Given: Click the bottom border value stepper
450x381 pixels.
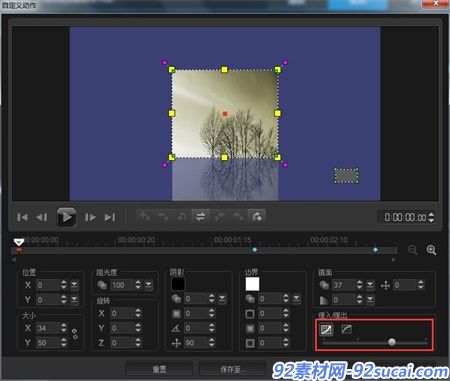Looking at the screenshot, I should pos(286,343).
